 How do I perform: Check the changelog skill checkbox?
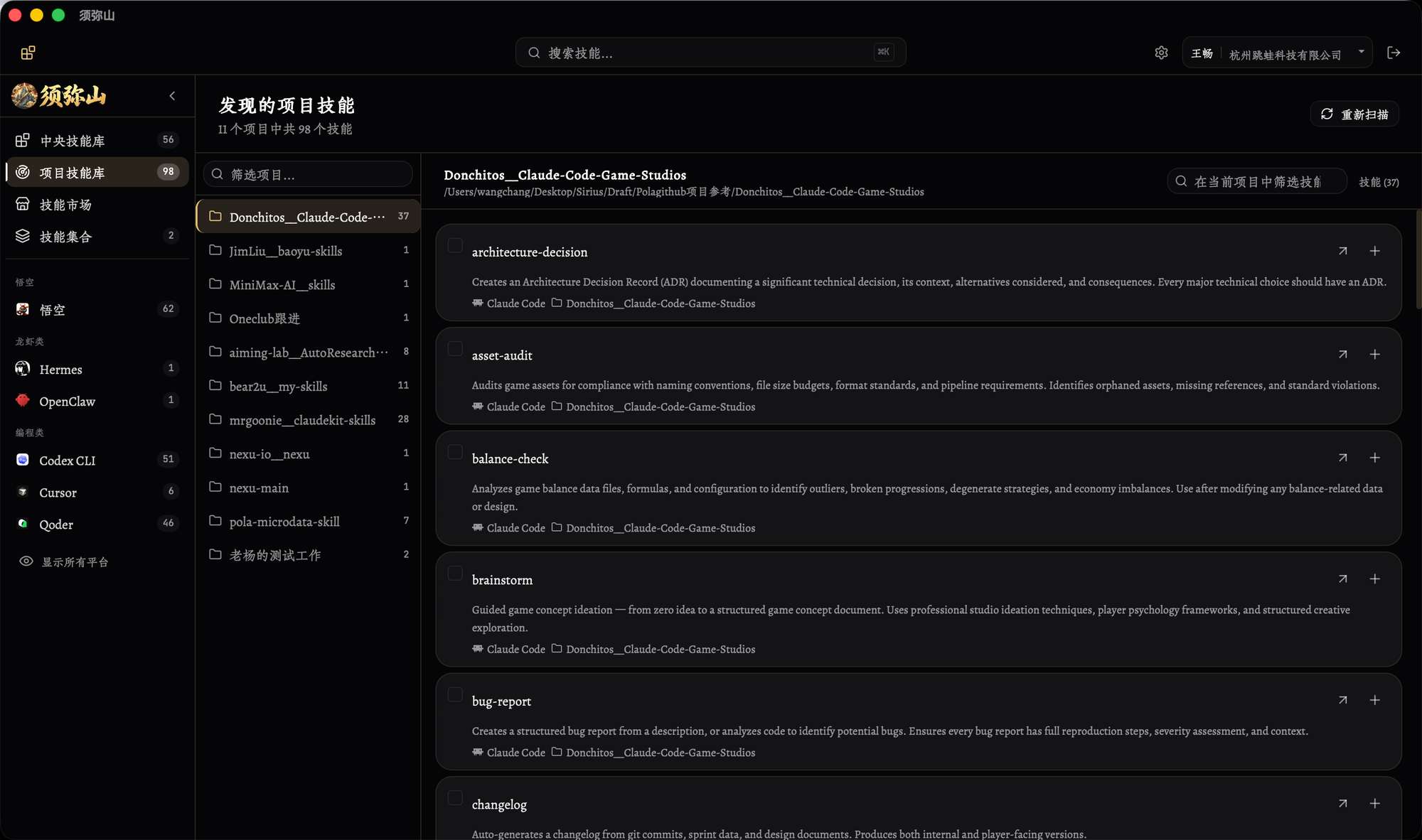pyautogui.click(x=455, y=797)
